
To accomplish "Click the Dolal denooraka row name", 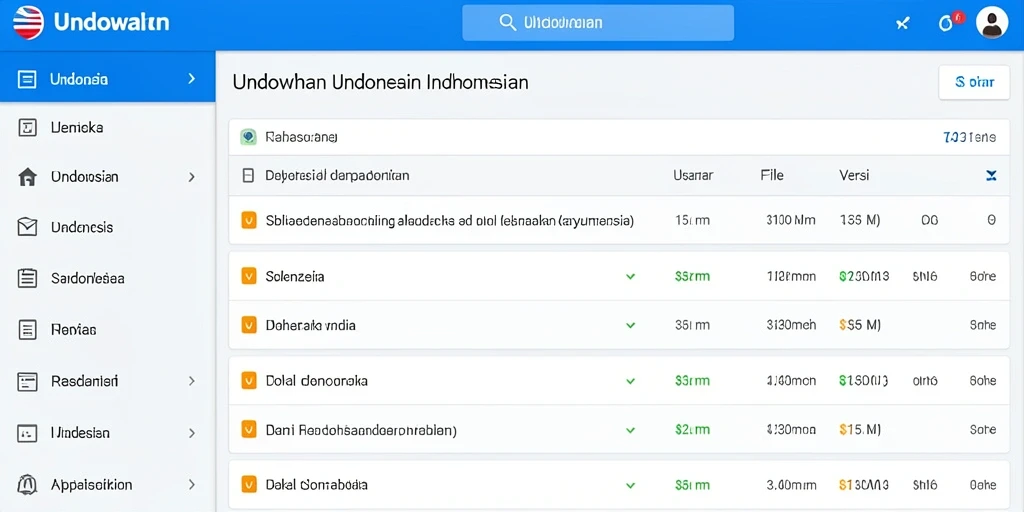I will [x=317, y=380].
